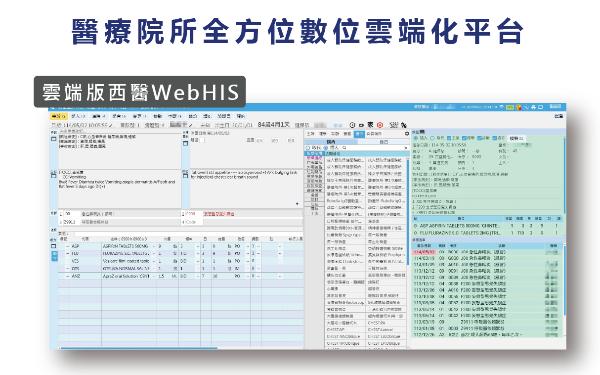Select the red-highlighted 114/05/02 visit history row
The width and height of the screenshot is (600, 375).
pyautogui.click(x=487, y=252)
